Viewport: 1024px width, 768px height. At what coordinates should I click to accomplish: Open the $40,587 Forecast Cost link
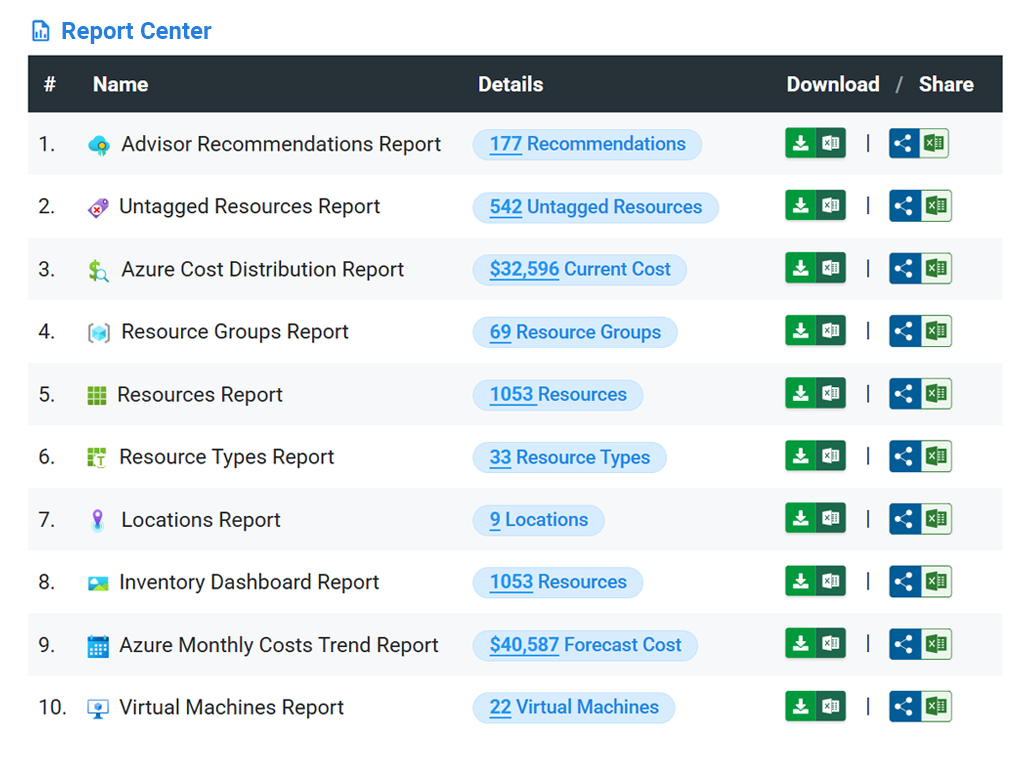pos(585,645)
